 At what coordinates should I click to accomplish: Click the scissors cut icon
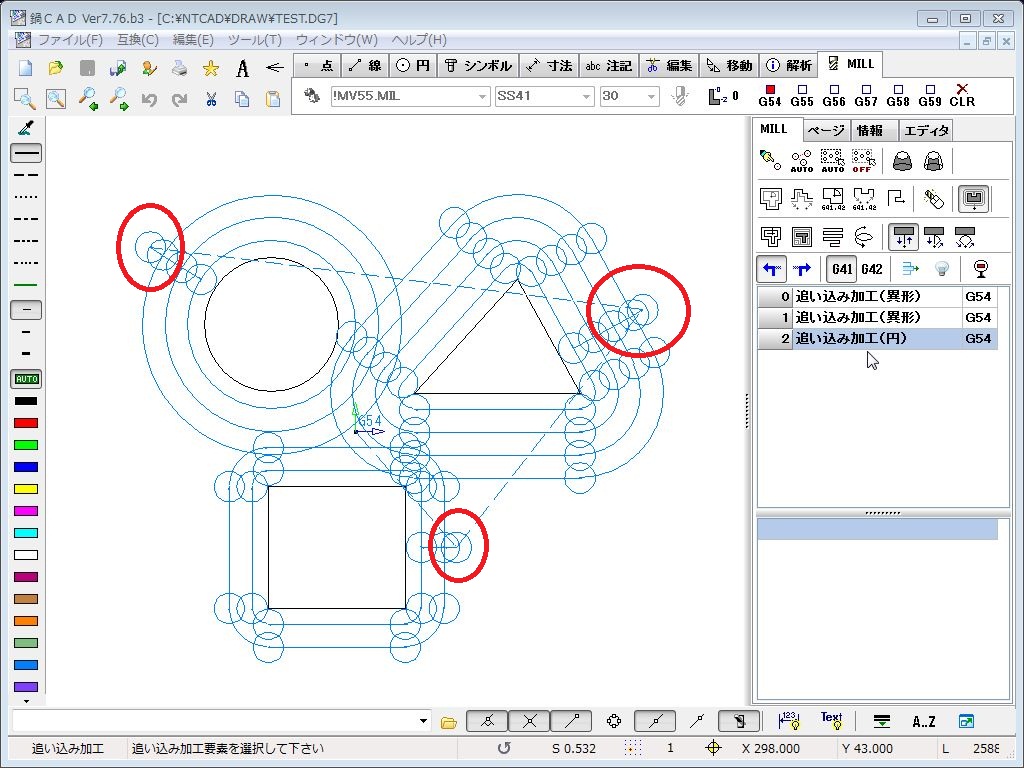point(211,99)
